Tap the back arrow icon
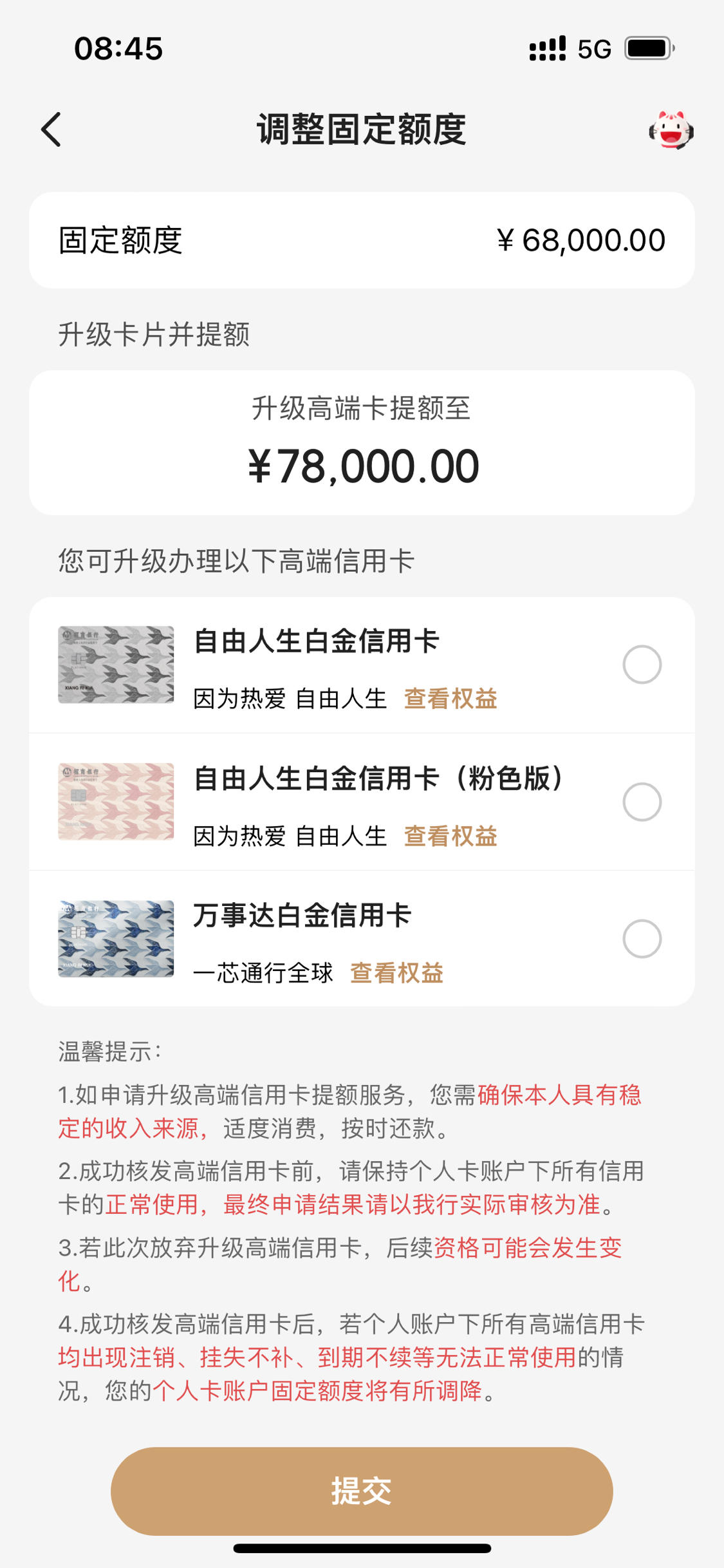The height and width of the screenshot is (1568, 724). tap(51, 129)
